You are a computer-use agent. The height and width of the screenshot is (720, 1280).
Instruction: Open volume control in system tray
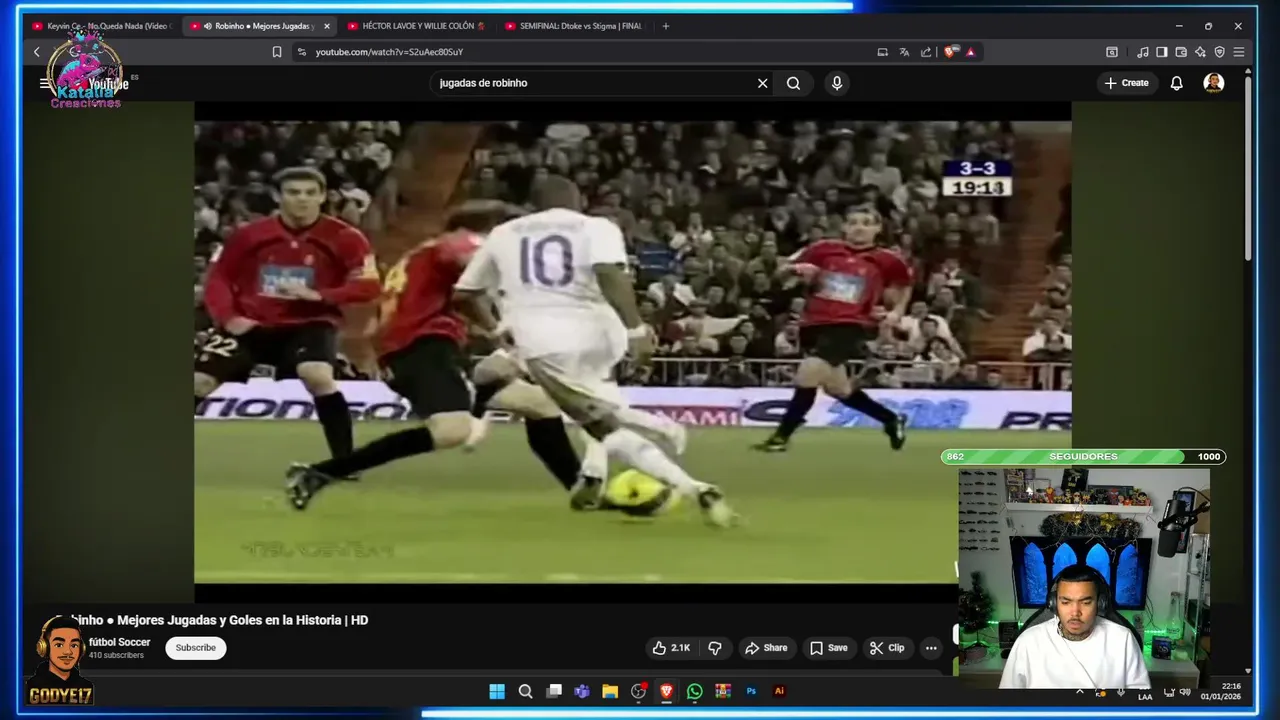1185,692
